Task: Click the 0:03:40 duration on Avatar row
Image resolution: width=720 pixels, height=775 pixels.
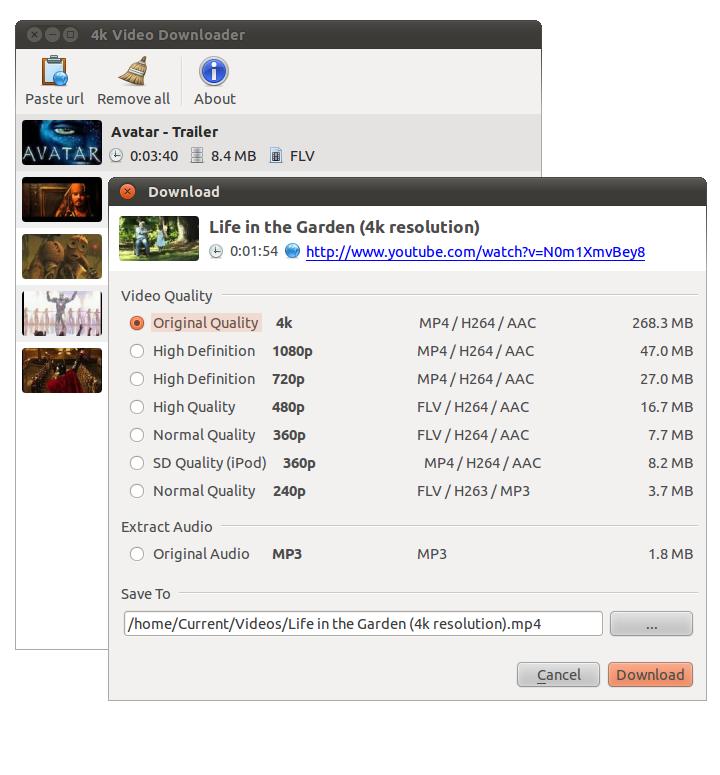Action: click(154, 156)
